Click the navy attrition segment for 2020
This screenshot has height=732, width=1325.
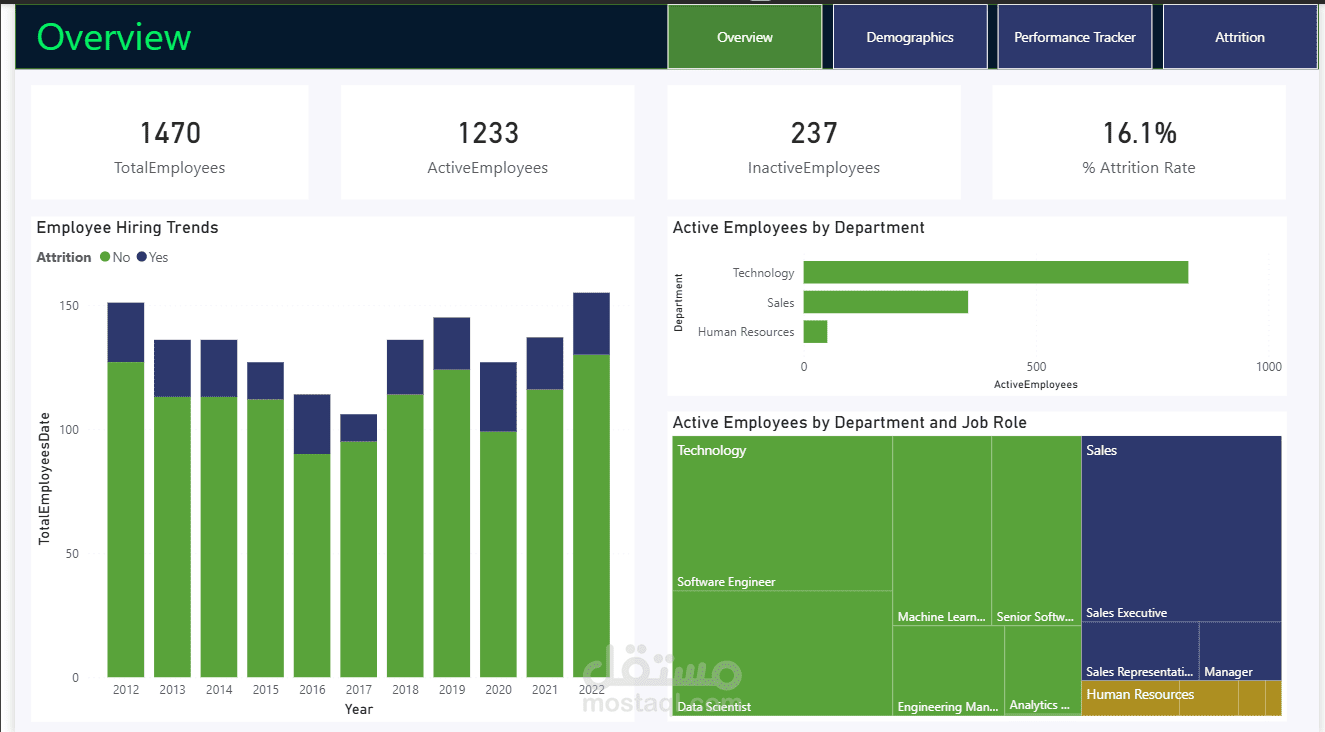pos(498,396)
